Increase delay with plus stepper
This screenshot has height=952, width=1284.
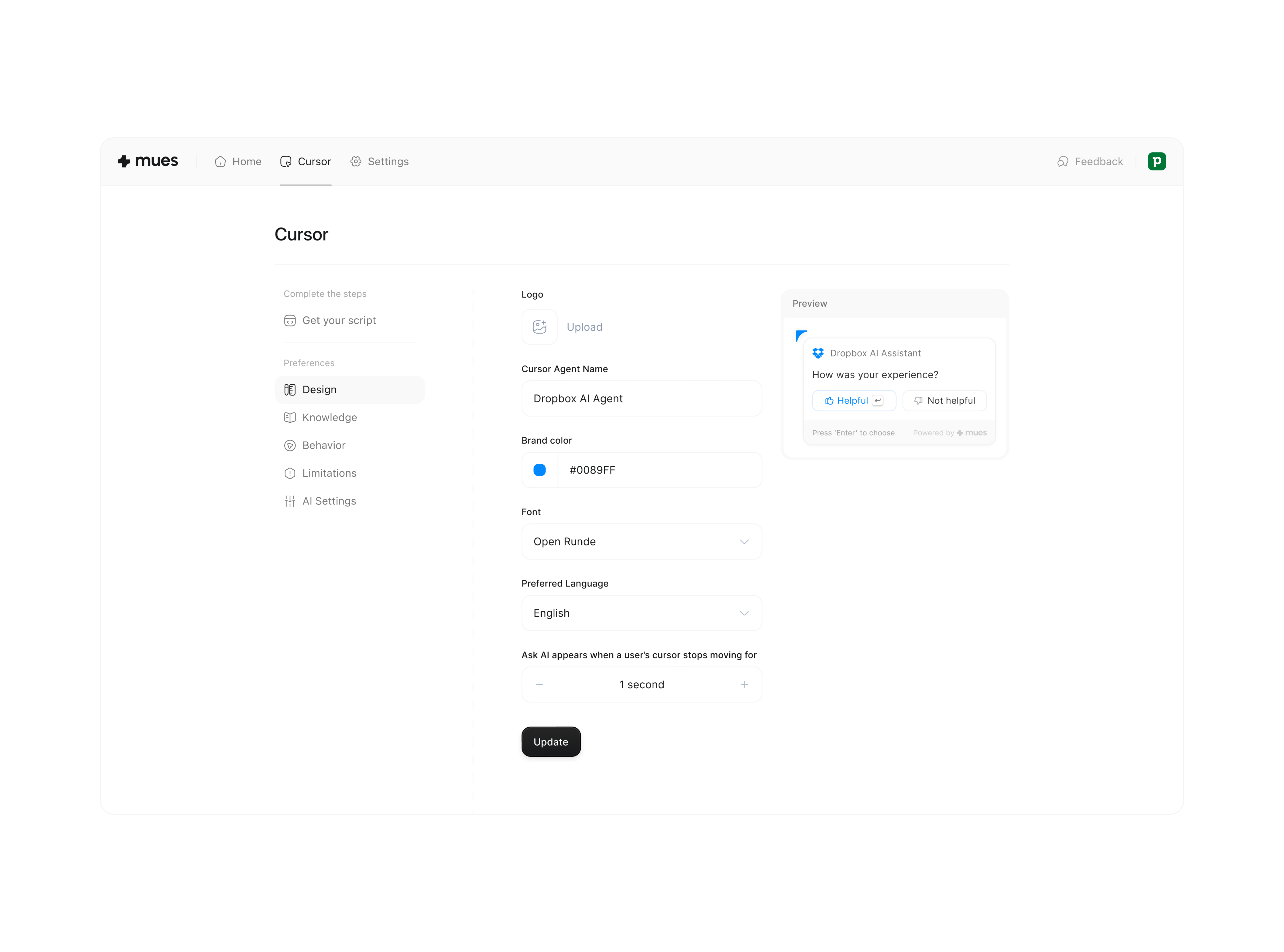point(744,685)
